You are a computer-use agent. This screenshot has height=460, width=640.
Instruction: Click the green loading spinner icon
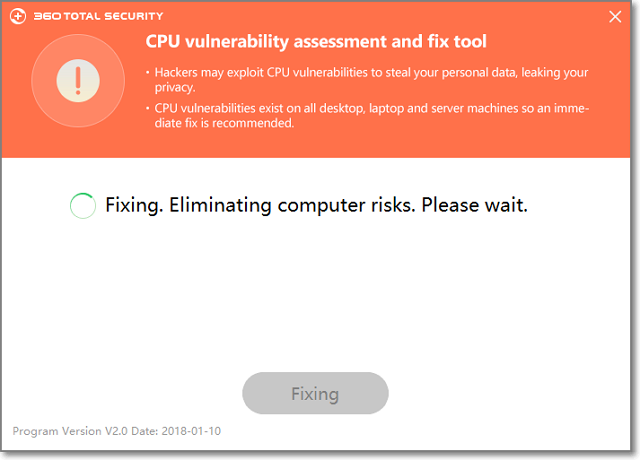click(x=82, y=207)
